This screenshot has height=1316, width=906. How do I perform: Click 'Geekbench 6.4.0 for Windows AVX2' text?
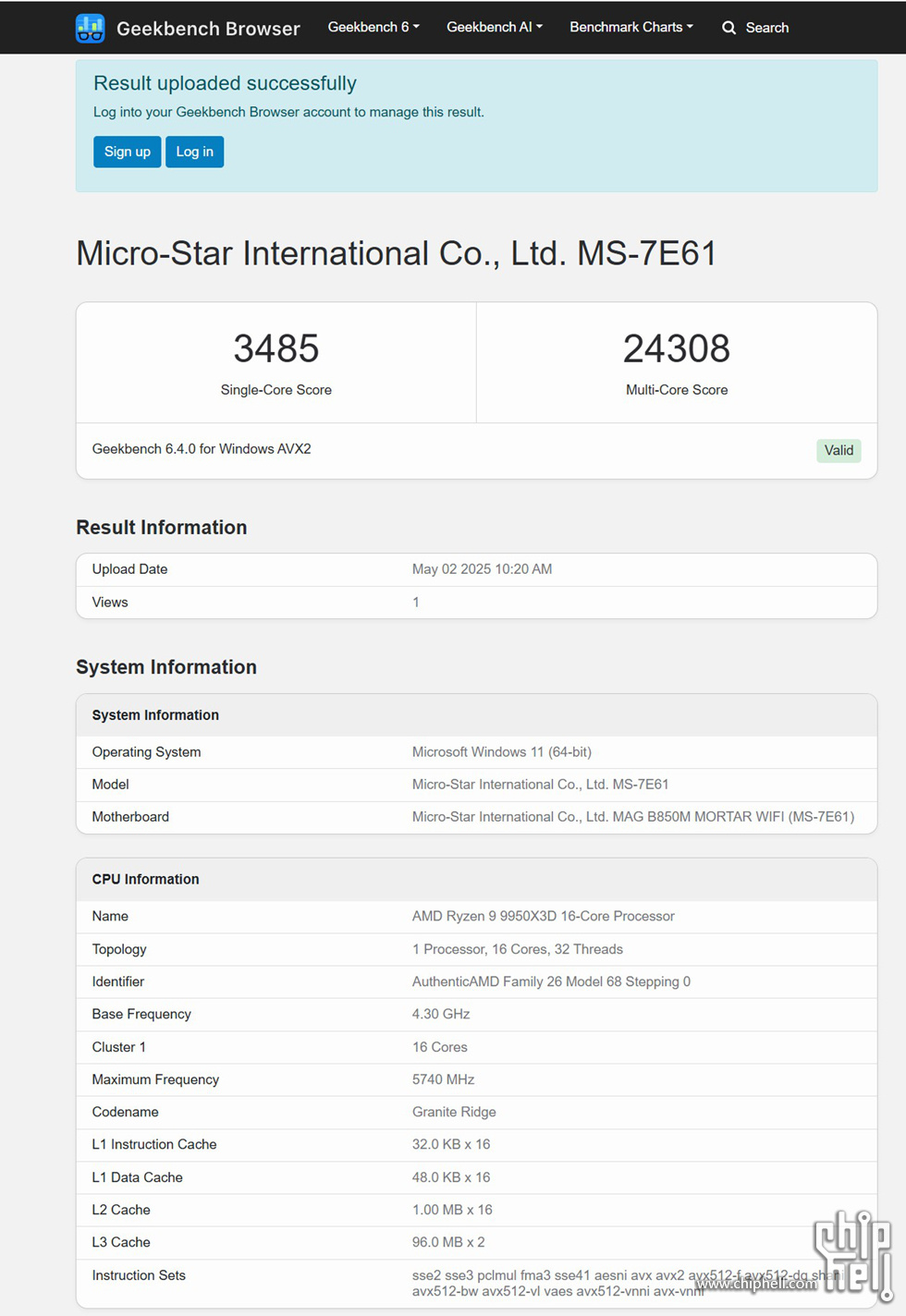coord(202,449)
